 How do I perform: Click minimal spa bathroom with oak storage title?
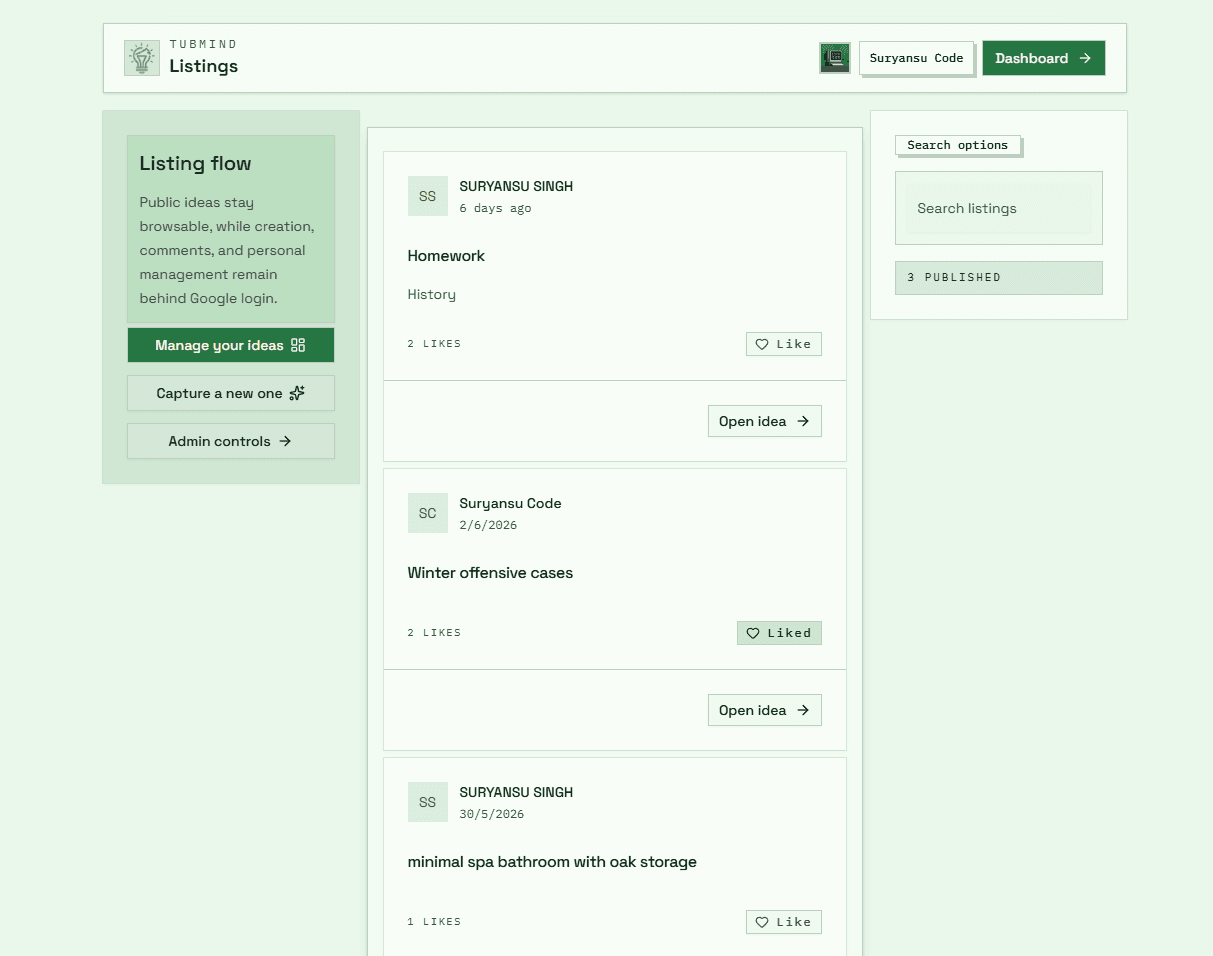point(552,862)
